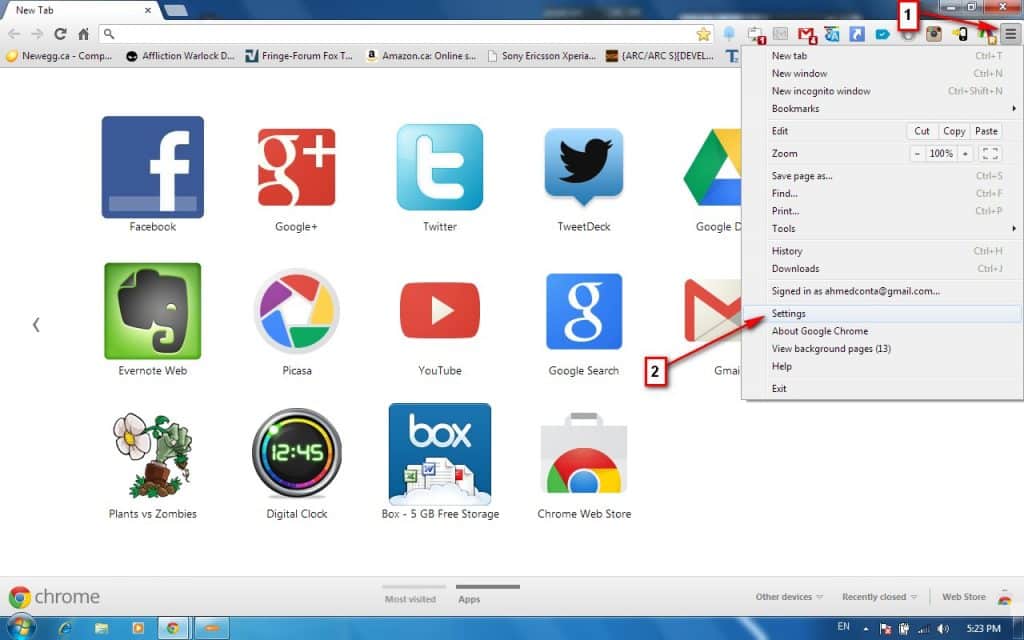Screen dimensions: 1024x640
Task: Open Downloads from the menu
Action: click(x=882, y=268)
